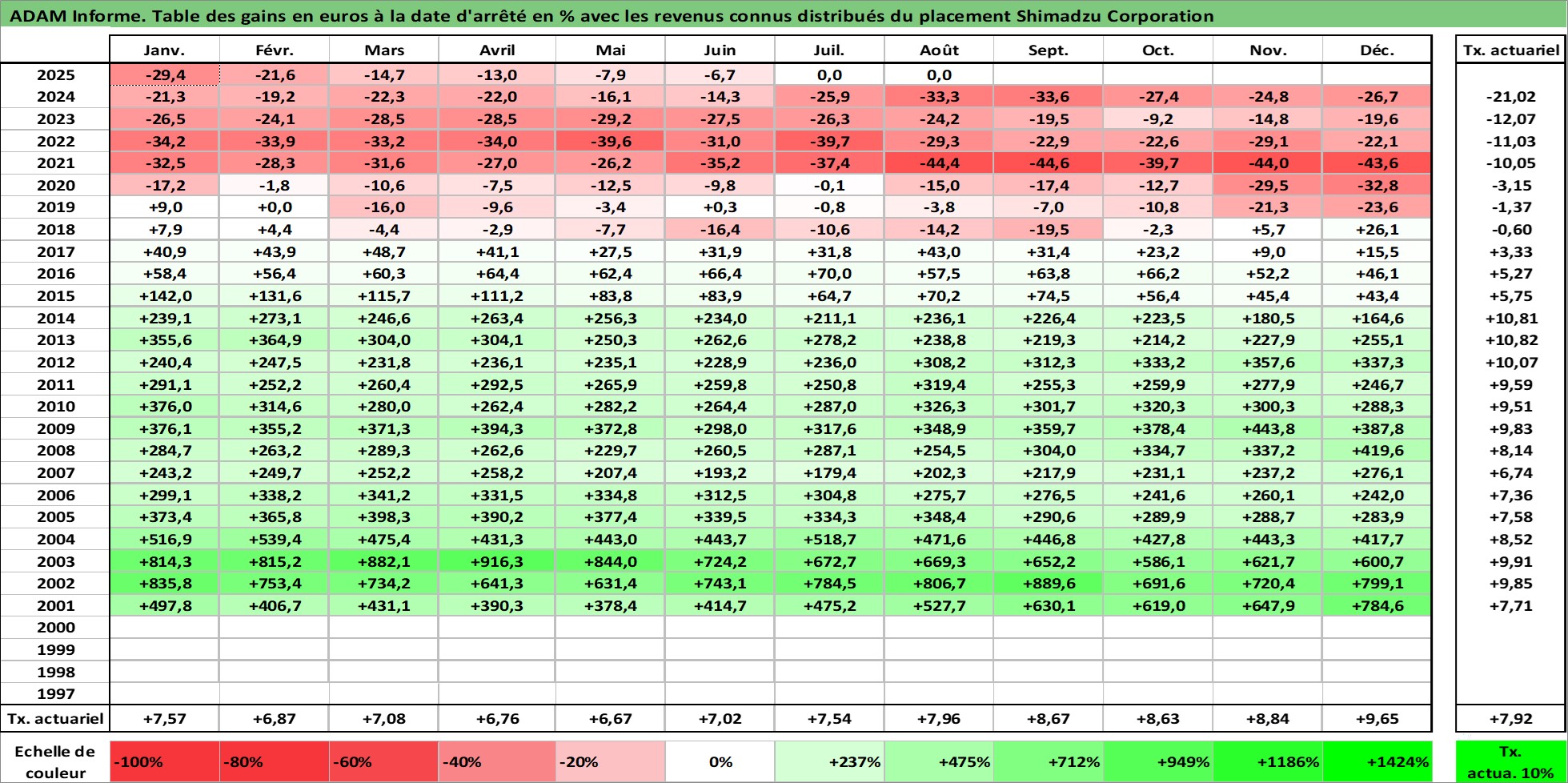Image resolution: width=1568 pixels, height=783 pixels.
Task: Select the +8,67 bottom rate under Sept.
Action: [x=1049, y=718]
